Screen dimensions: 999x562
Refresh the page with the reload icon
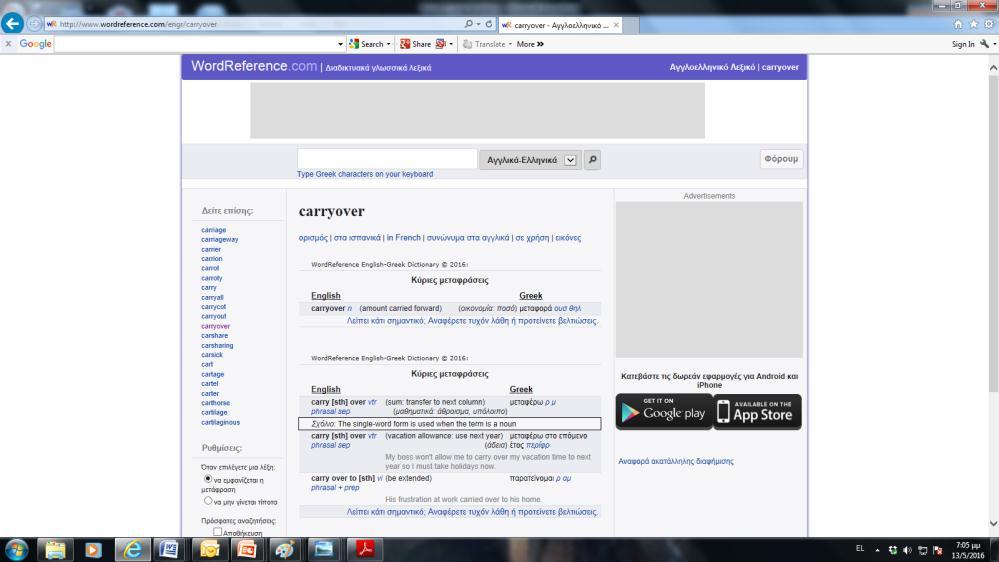(x=489, y=24)
